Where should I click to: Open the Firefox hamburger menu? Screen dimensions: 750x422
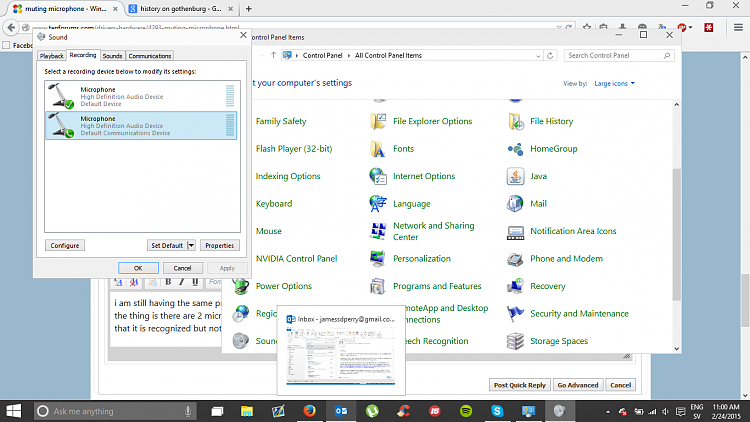click(x=738, y=29)
